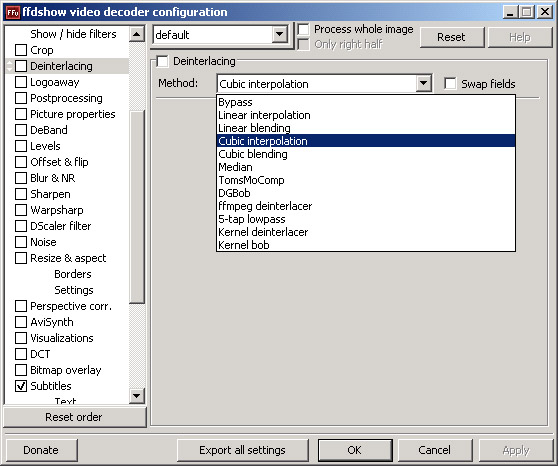Viewport: 558px width, 466px height.
Task: Enable the Crop filter checkbox
Action: [21, 50]
